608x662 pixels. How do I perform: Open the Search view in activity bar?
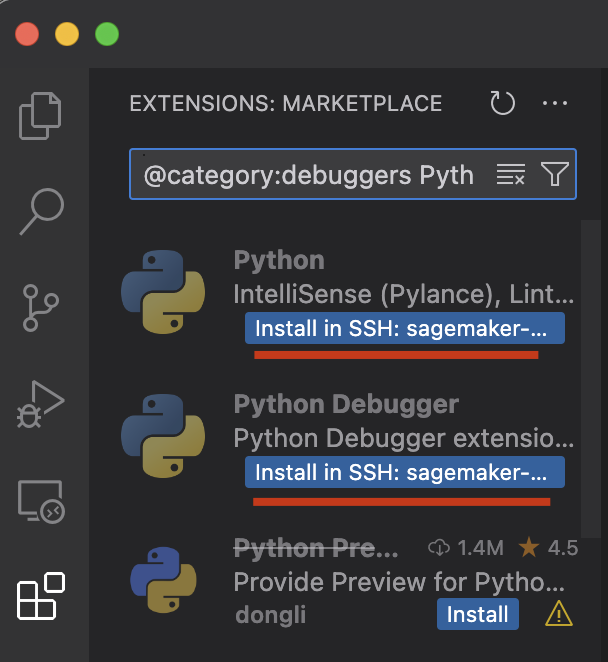pyautogui.click(x=42, y=211)
